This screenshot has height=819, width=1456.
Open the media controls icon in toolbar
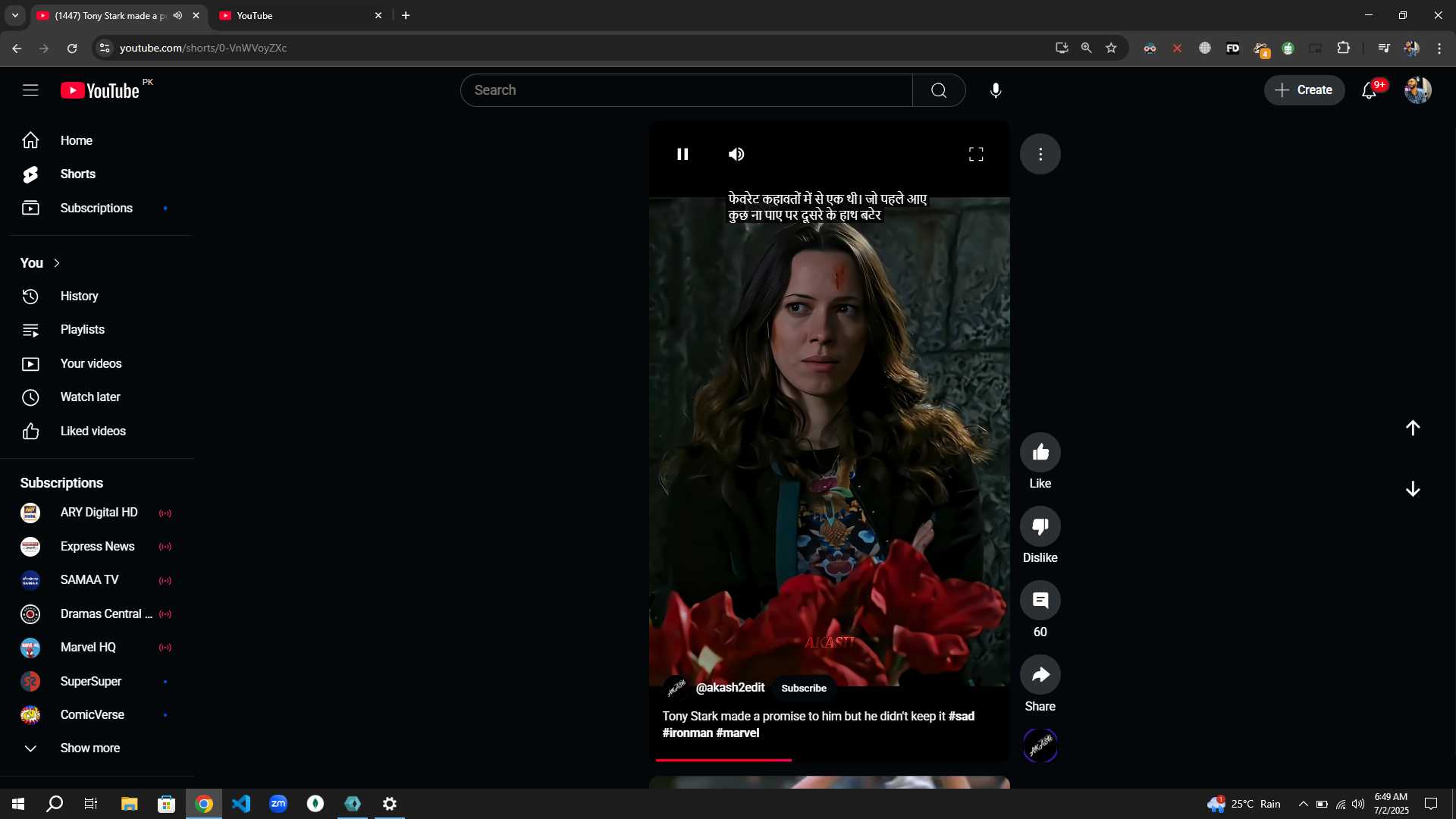click(1384, 48)
